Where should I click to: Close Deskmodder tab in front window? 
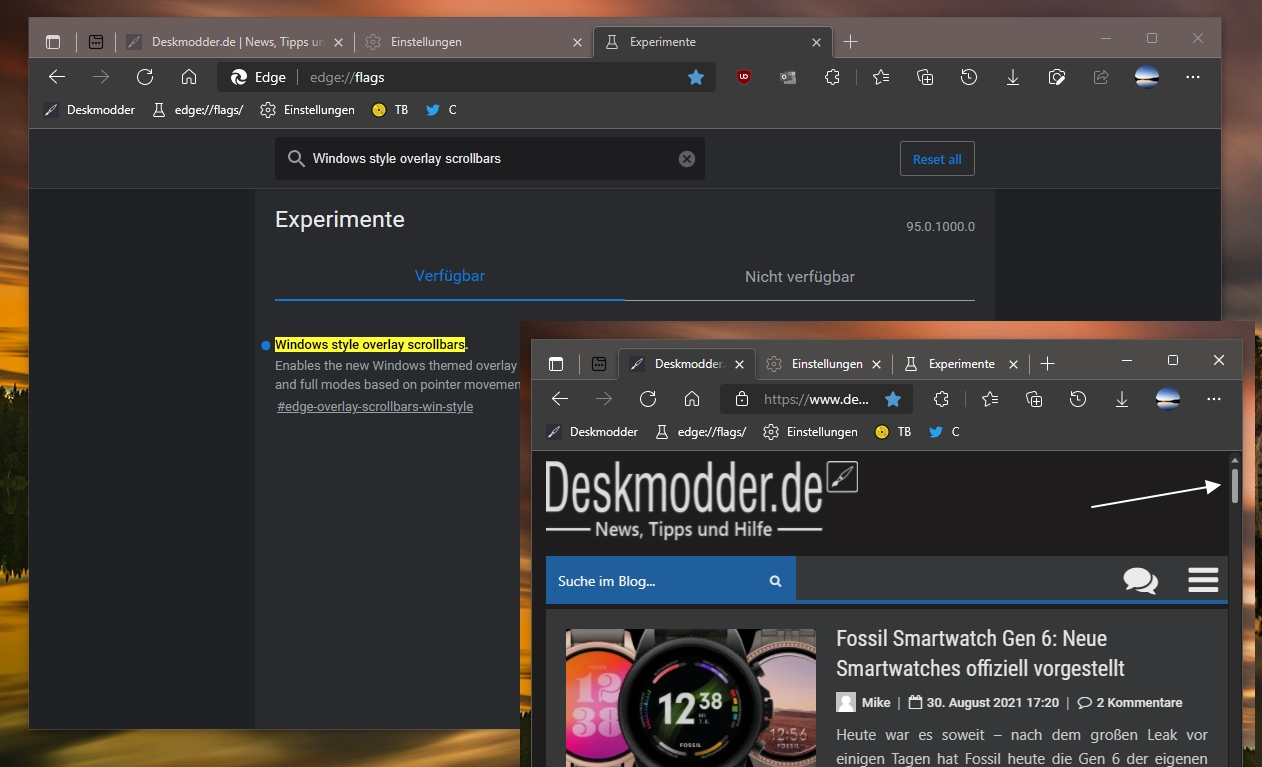pyautogui.click(x=740, y=364)
